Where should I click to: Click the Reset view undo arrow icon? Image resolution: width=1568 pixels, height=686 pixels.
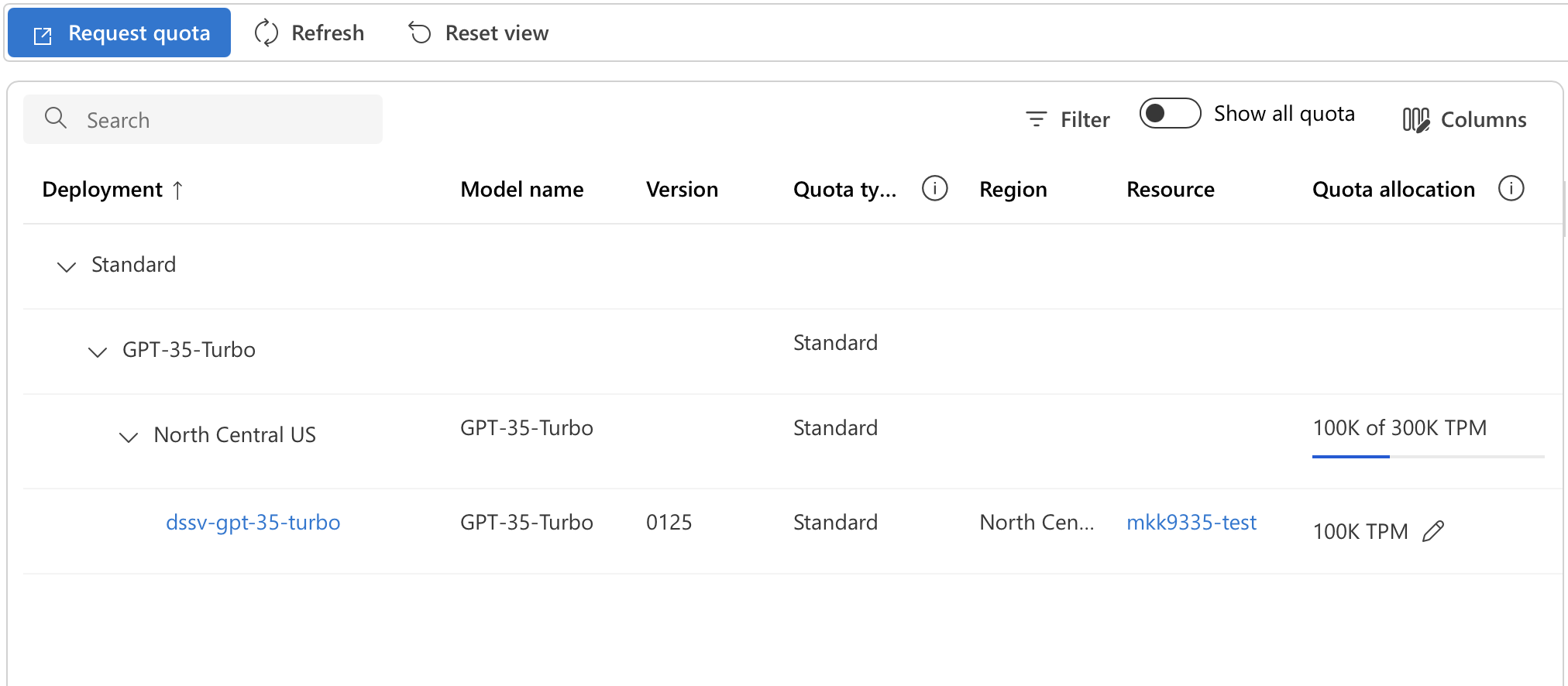click(x=420, y=33)
